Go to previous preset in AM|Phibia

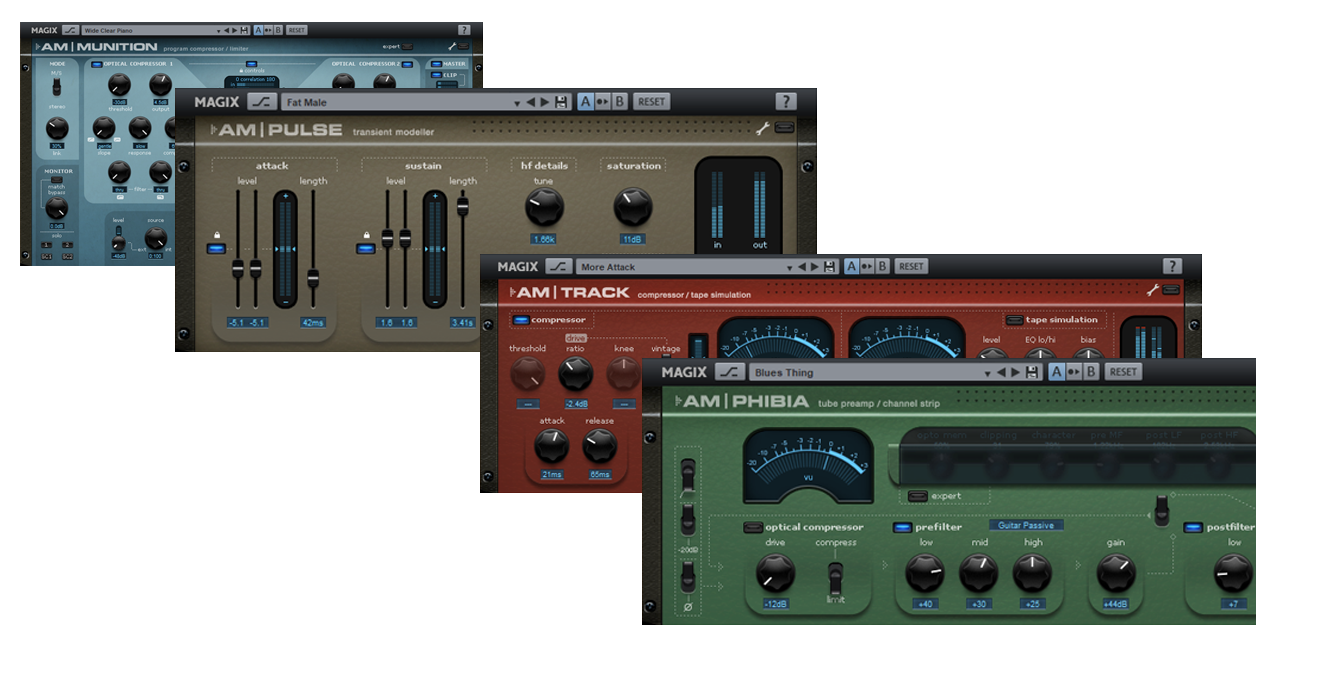1001,373
